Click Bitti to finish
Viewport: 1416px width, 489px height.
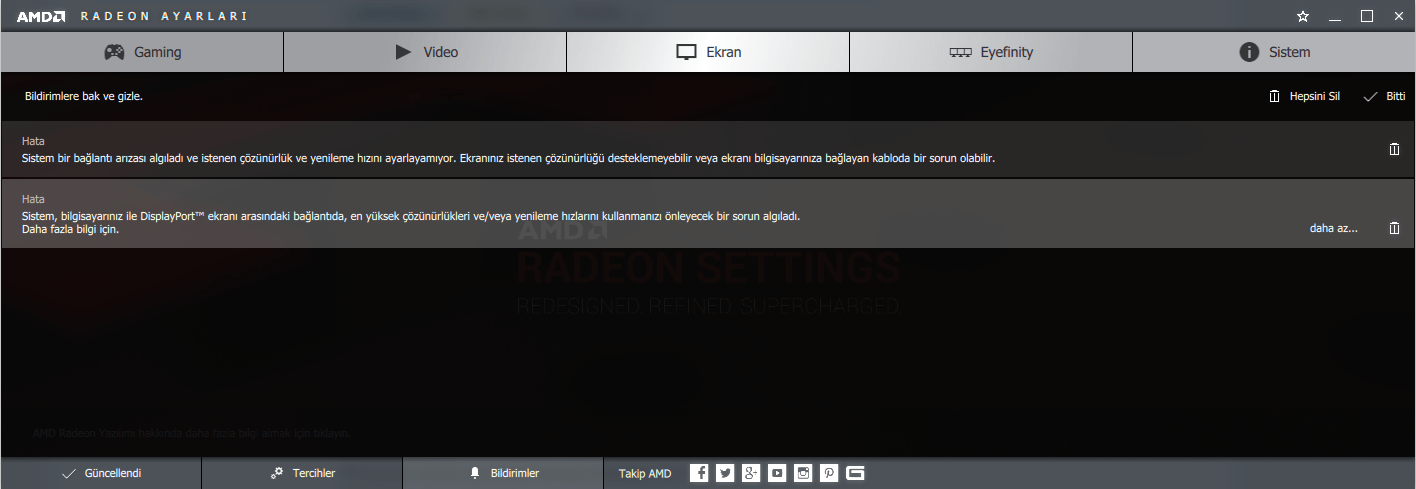click(1384, 97)
